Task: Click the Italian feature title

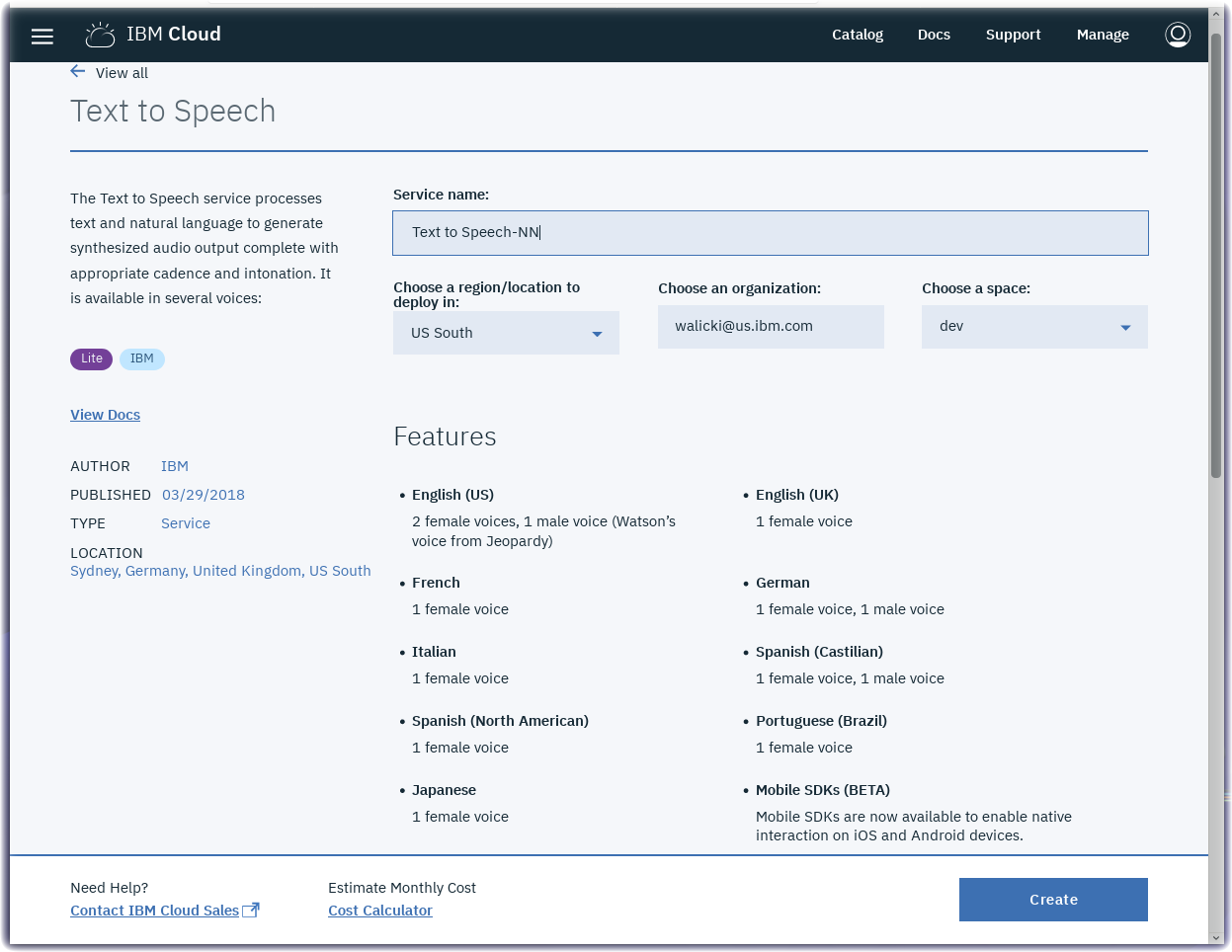Action: click(434, 652)
